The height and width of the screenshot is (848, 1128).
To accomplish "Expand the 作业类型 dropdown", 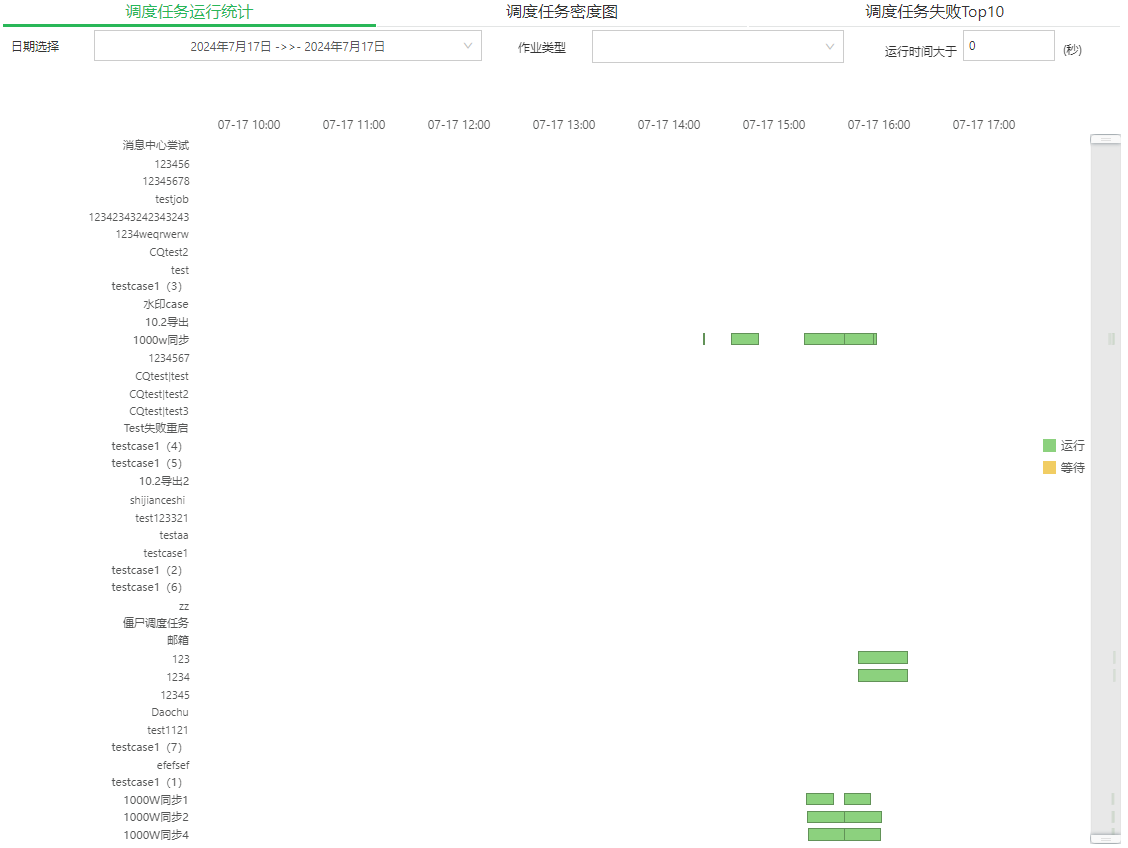I will [x=717, y=47].
